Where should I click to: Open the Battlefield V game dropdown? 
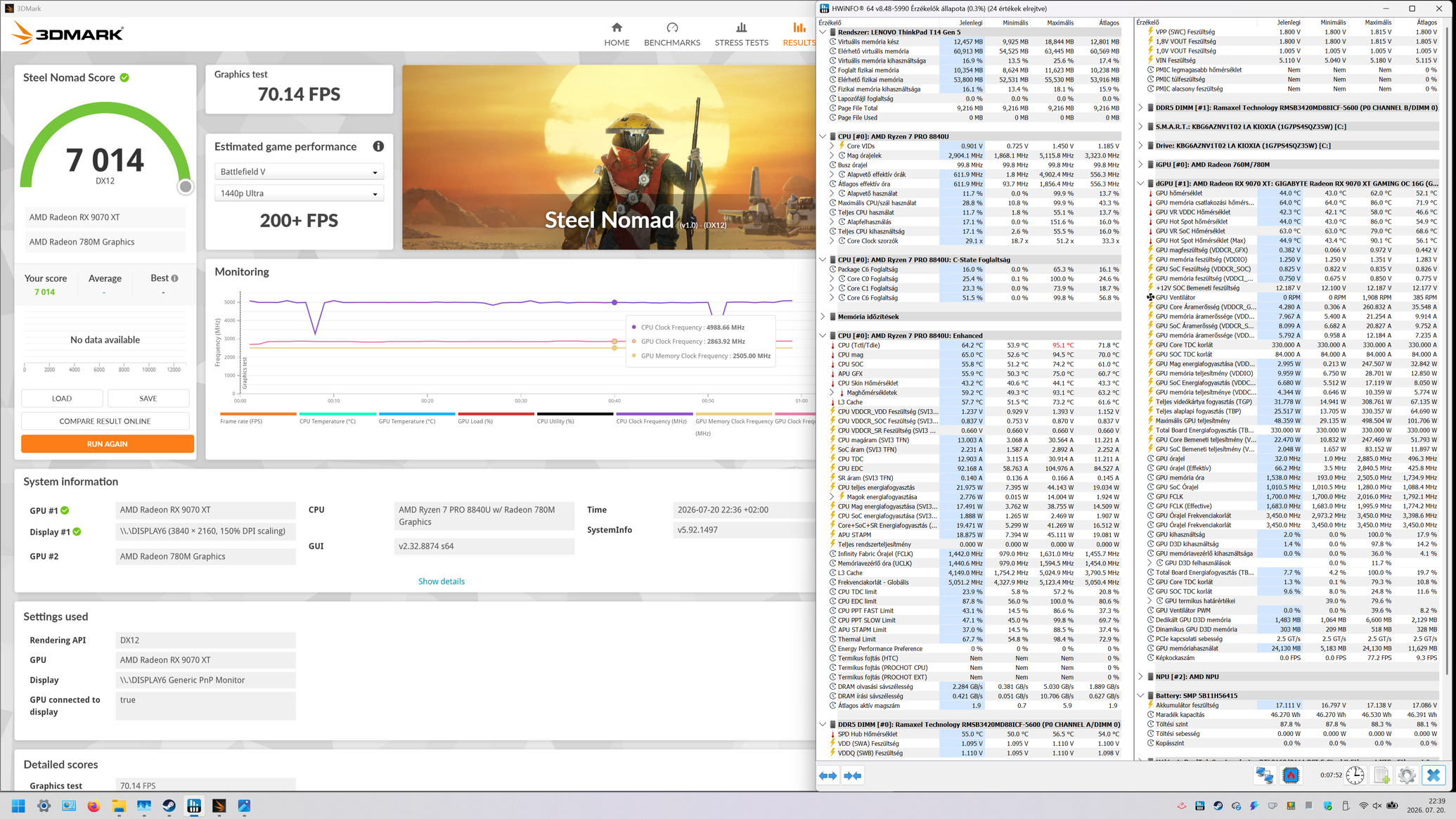click(299, 172)
